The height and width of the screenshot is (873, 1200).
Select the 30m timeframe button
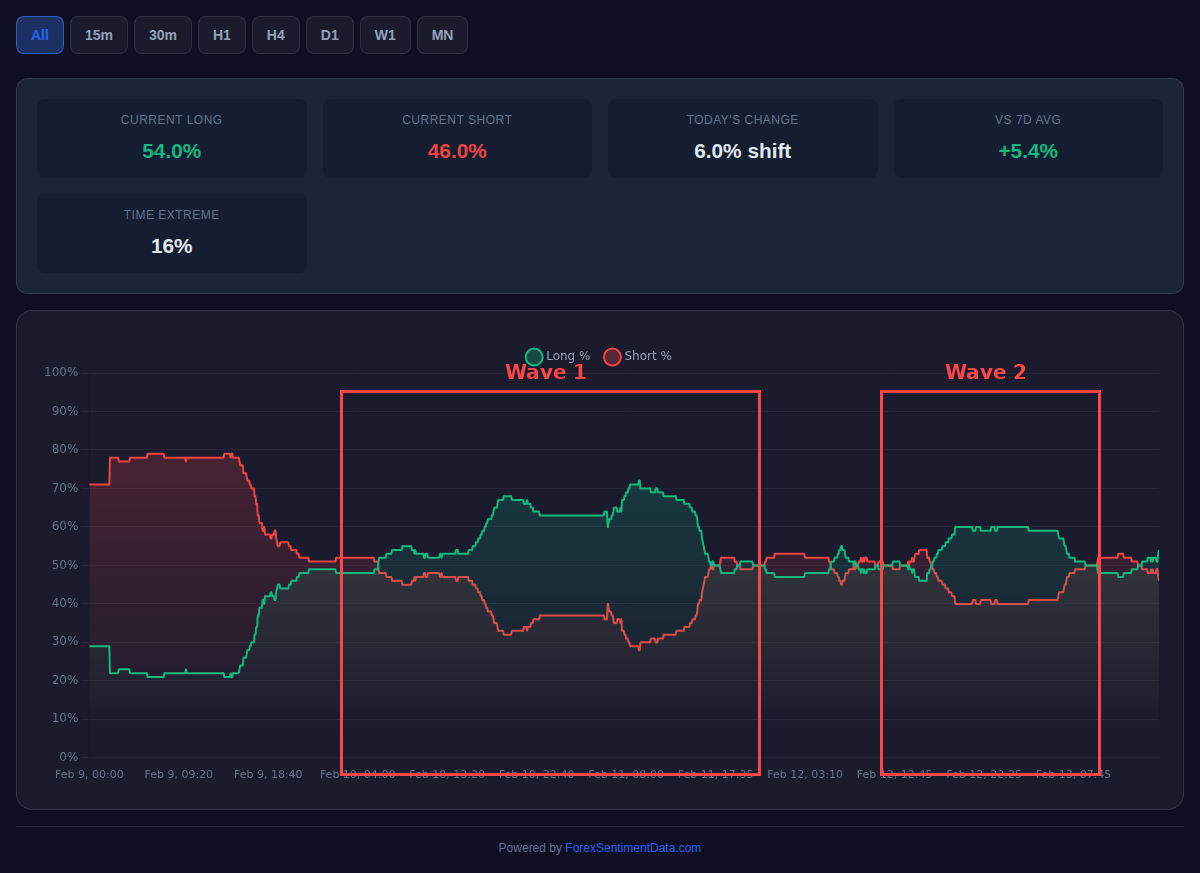click(x=162, y=34)
